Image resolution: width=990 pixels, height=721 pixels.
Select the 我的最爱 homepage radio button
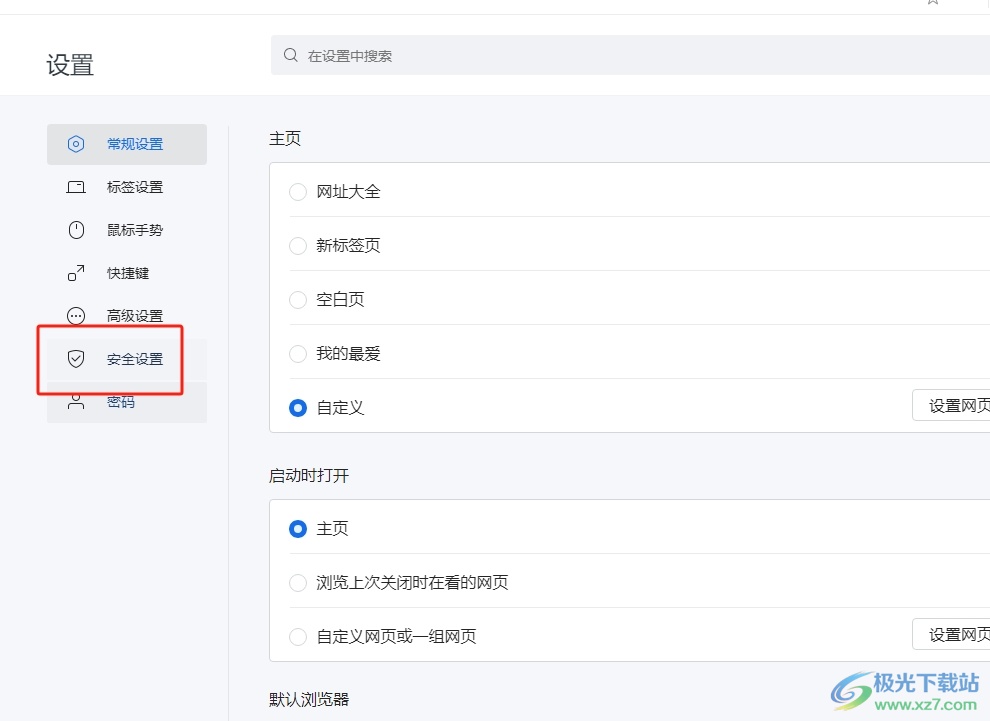point(298,354)
